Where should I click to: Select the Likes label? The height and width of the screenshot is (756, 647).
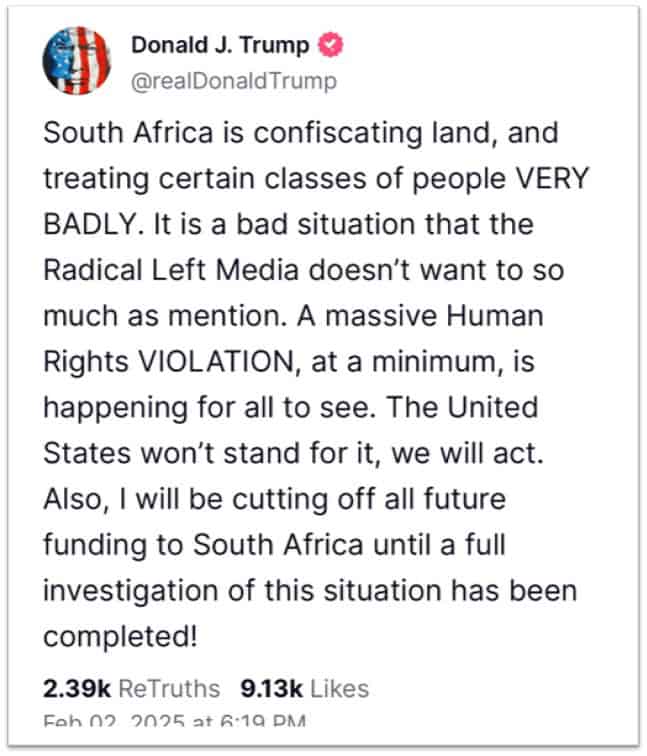tap(339, 688)
